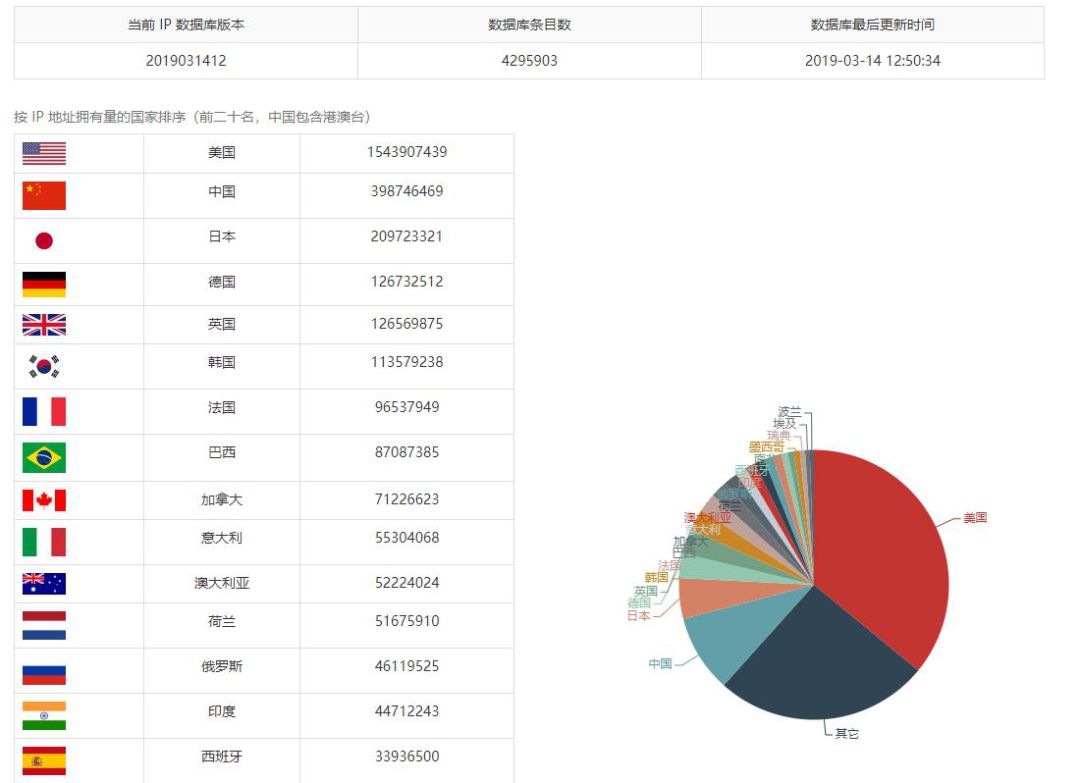Click the value 55304068
The height and width of the screenshot is (783, 1080).
pyautogui.click(x=407, y=537)
